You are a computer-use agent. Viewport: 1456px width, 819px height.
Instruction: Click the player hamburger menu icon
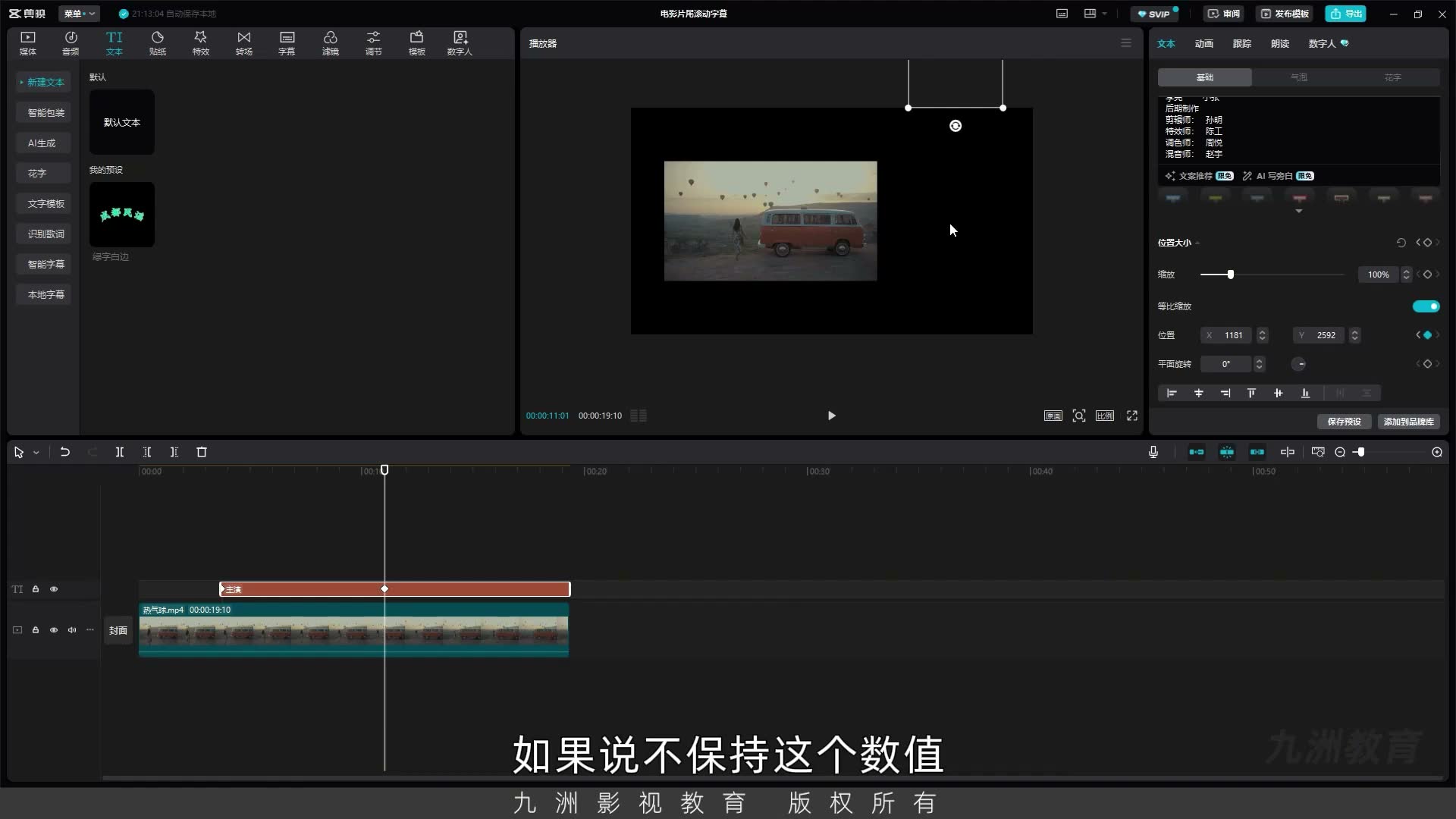click(x=1126, y=43)
